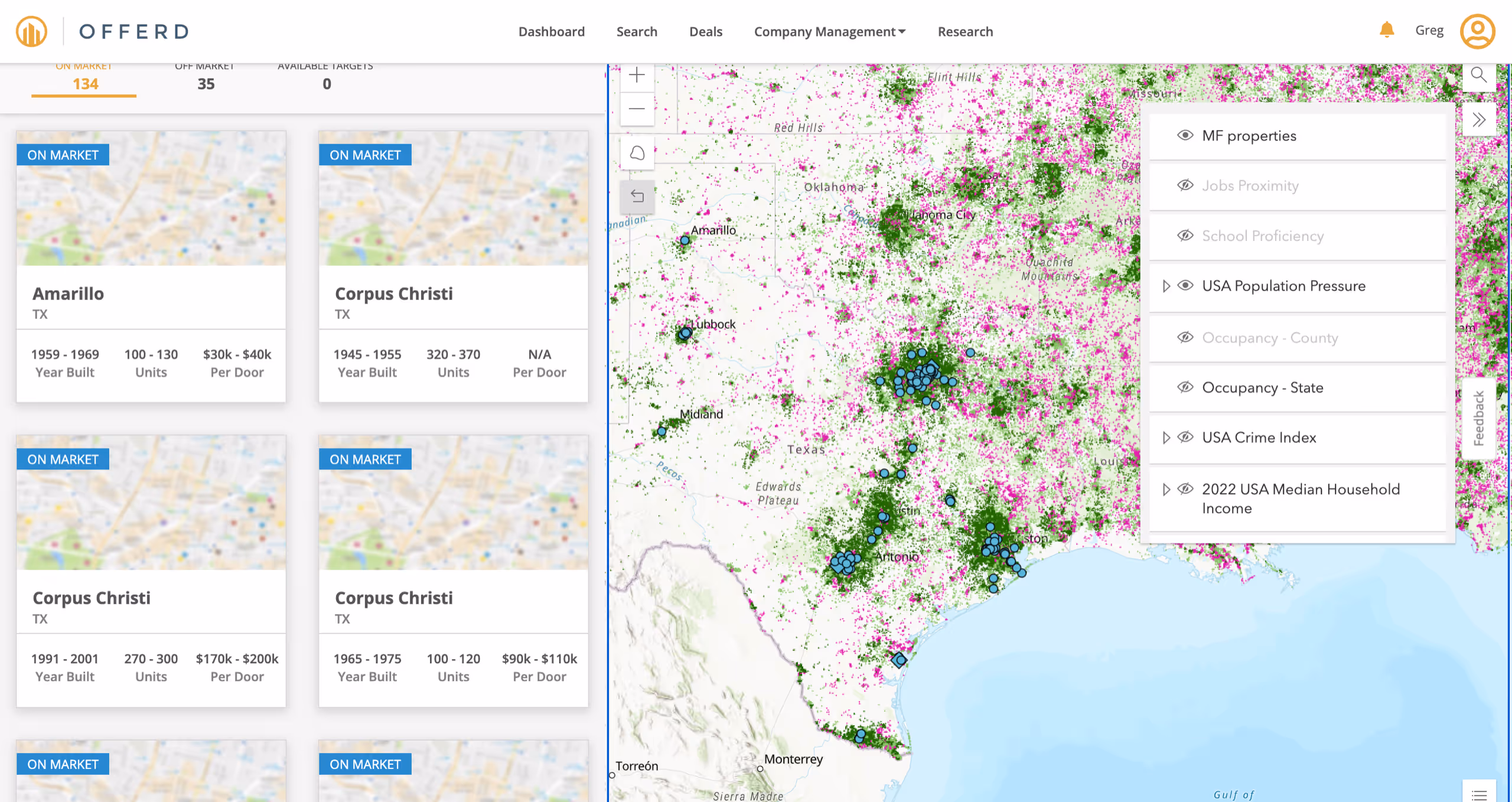Zoom in on the map
Image resolution: width=1512 pixels, height=802 pixels.
tap(637, 75)
